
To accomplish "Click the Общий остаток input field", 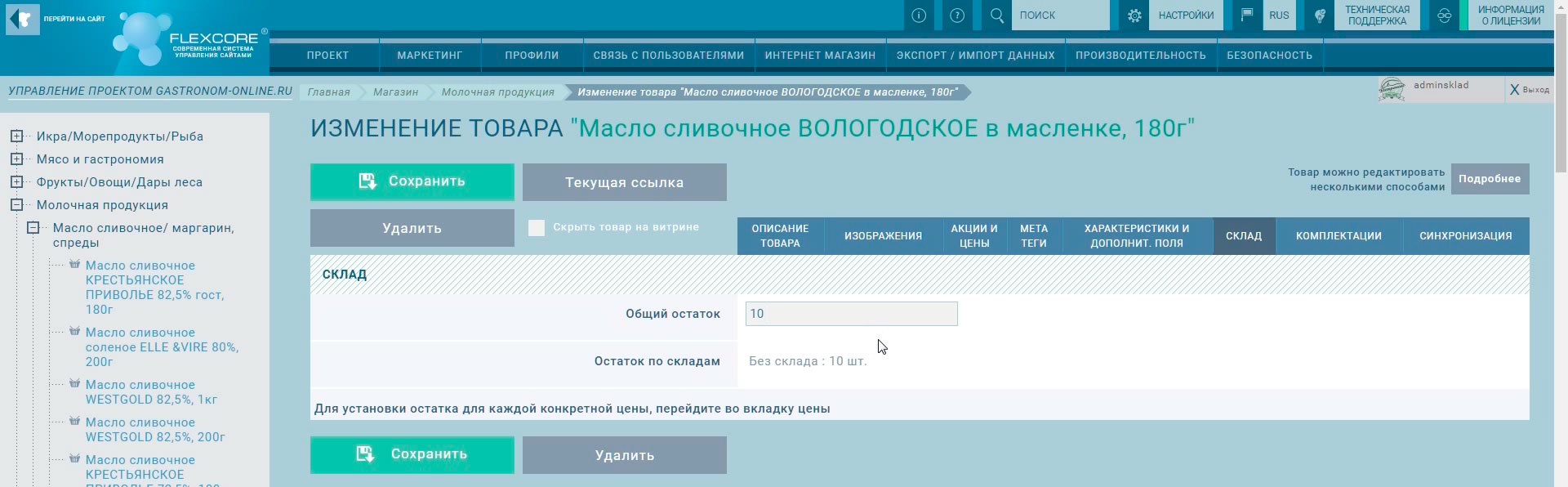I will (852, 314).
